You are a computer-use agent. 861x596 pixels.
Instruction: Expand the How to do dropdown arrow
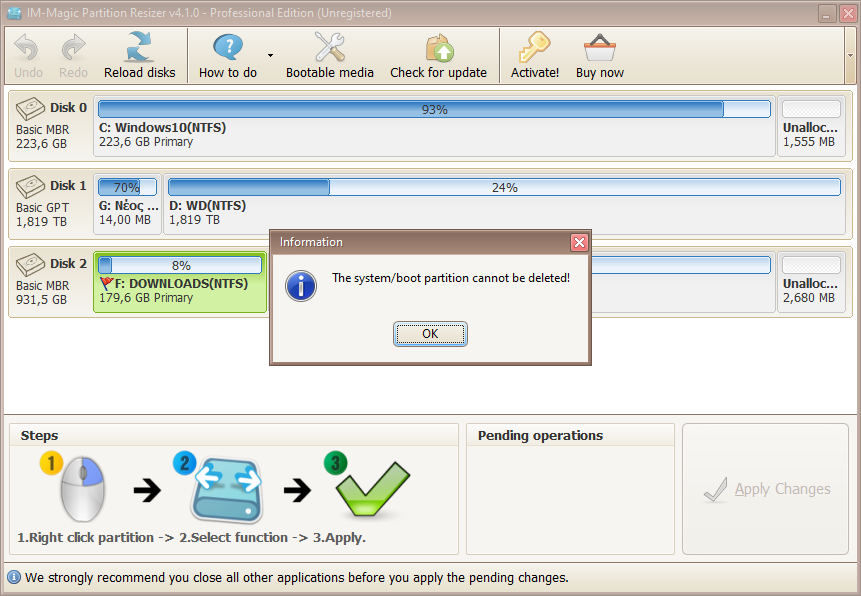pyautogui.click(x=270, y=55)
